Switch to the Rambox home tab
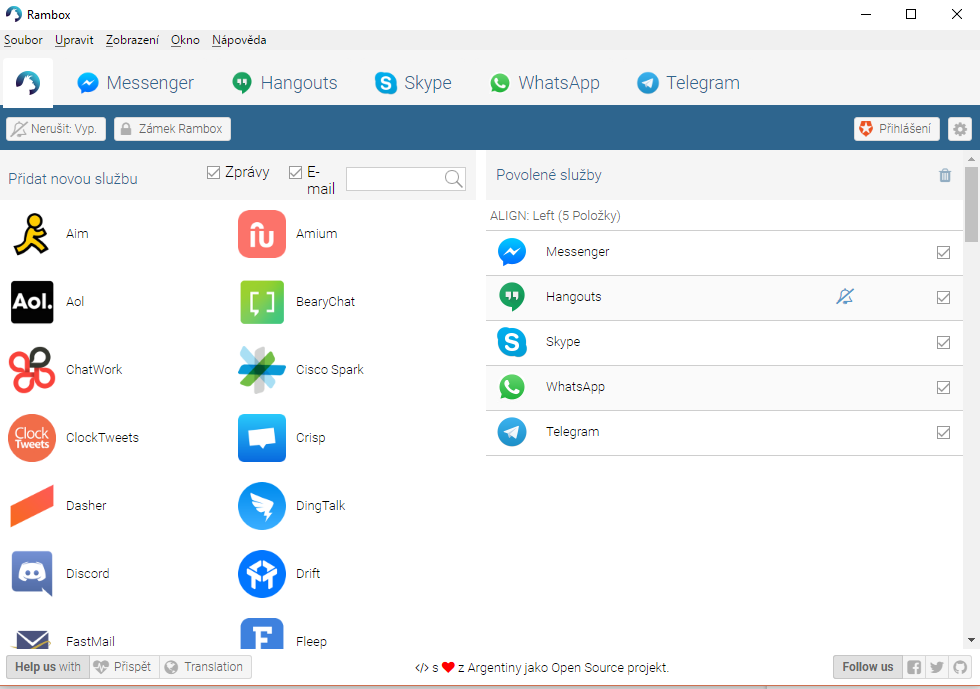This screenshot has width=980, height=689. tap(28, 83)
